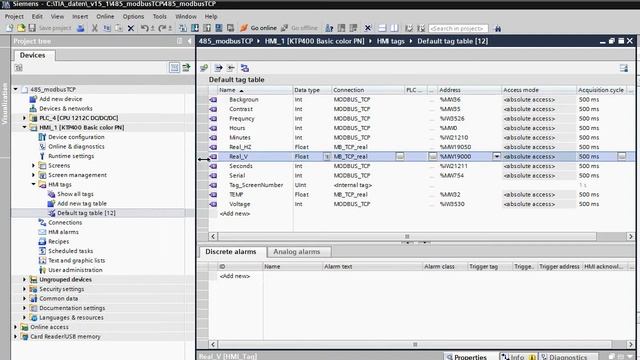Screen dimensions: 640x360
Task: Collapse the 485_modbusTCP project node
Action: pyautogui.click(x=16, y=89)
